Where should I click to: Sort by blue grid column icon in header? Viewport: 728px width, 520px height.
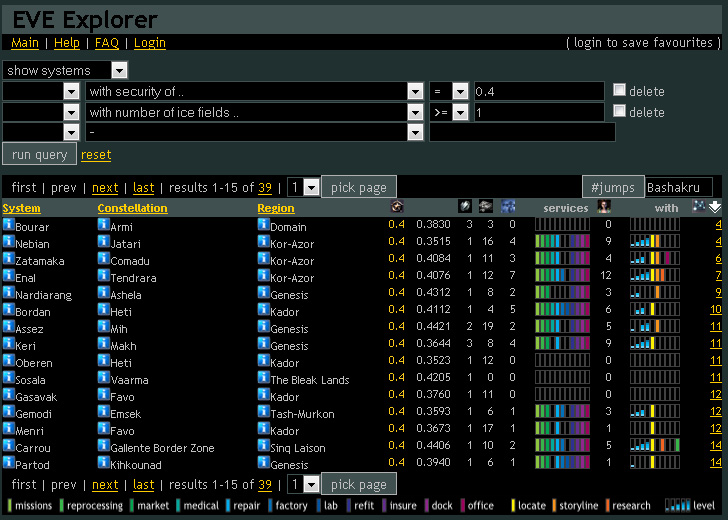coord(508,206)
